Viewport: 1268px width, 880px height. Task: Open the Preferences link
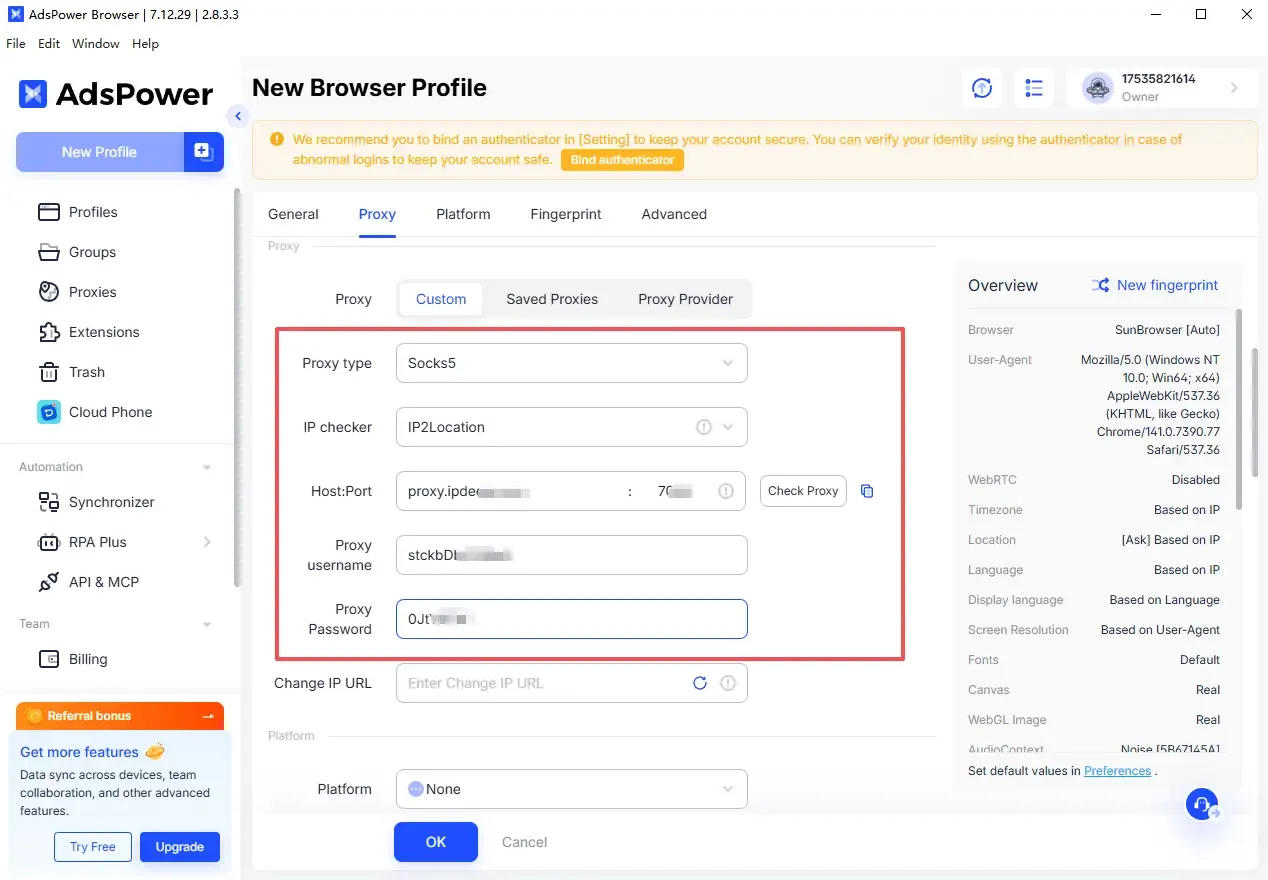coord(1117,771)
